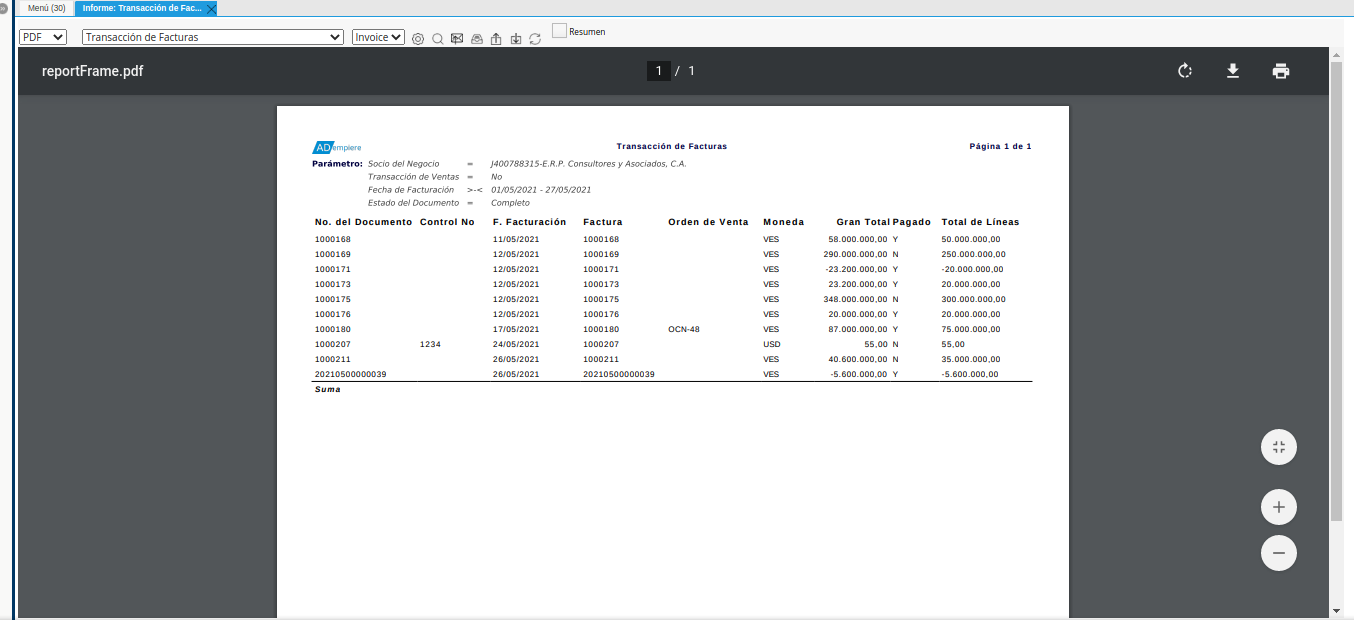Click the fit to page button
The width and height of the screenshot is (1354, 620).
(x=1278, y=447)
